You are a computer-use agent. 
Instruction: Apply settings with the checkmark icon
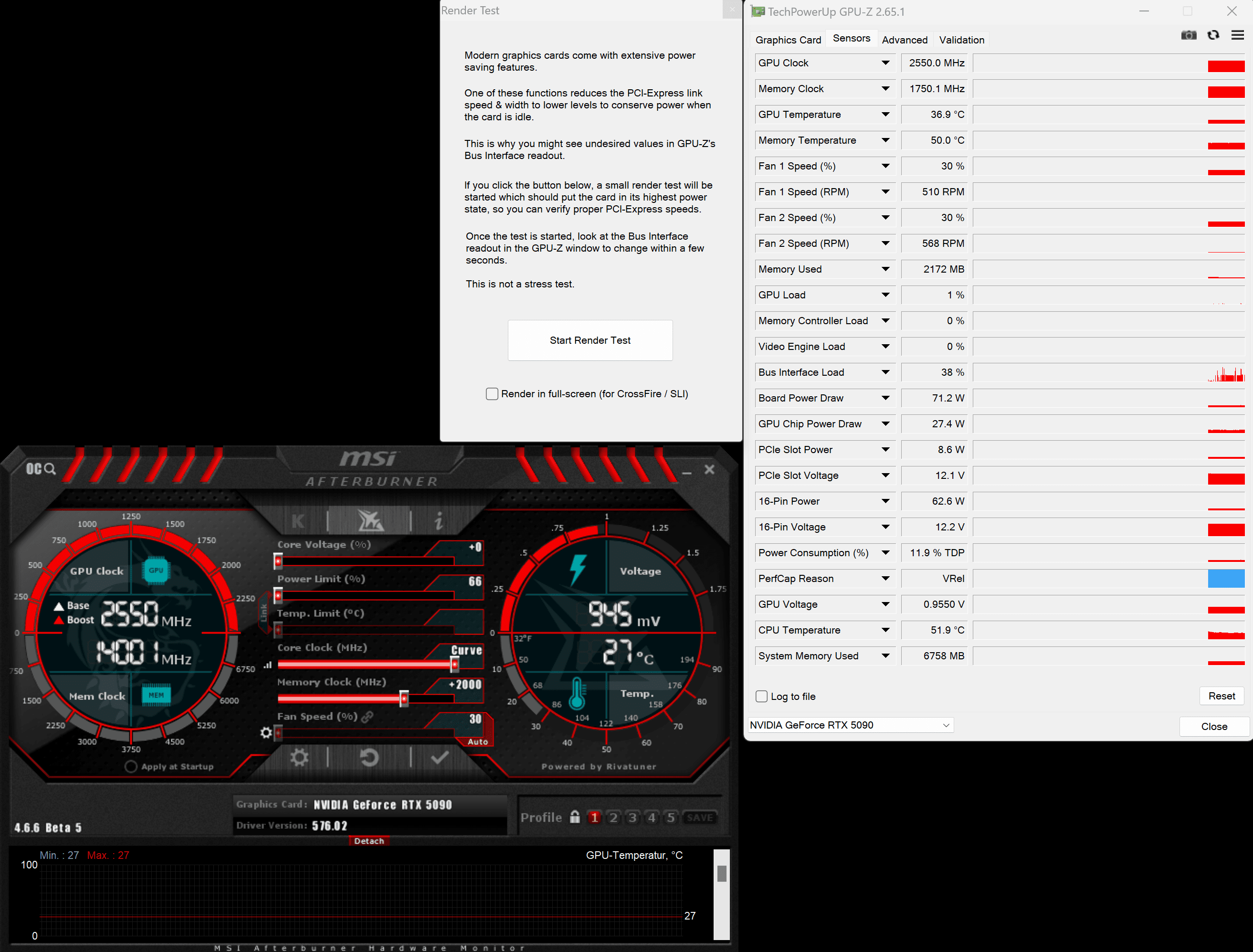pyautogui.click(x=440, y=757)
